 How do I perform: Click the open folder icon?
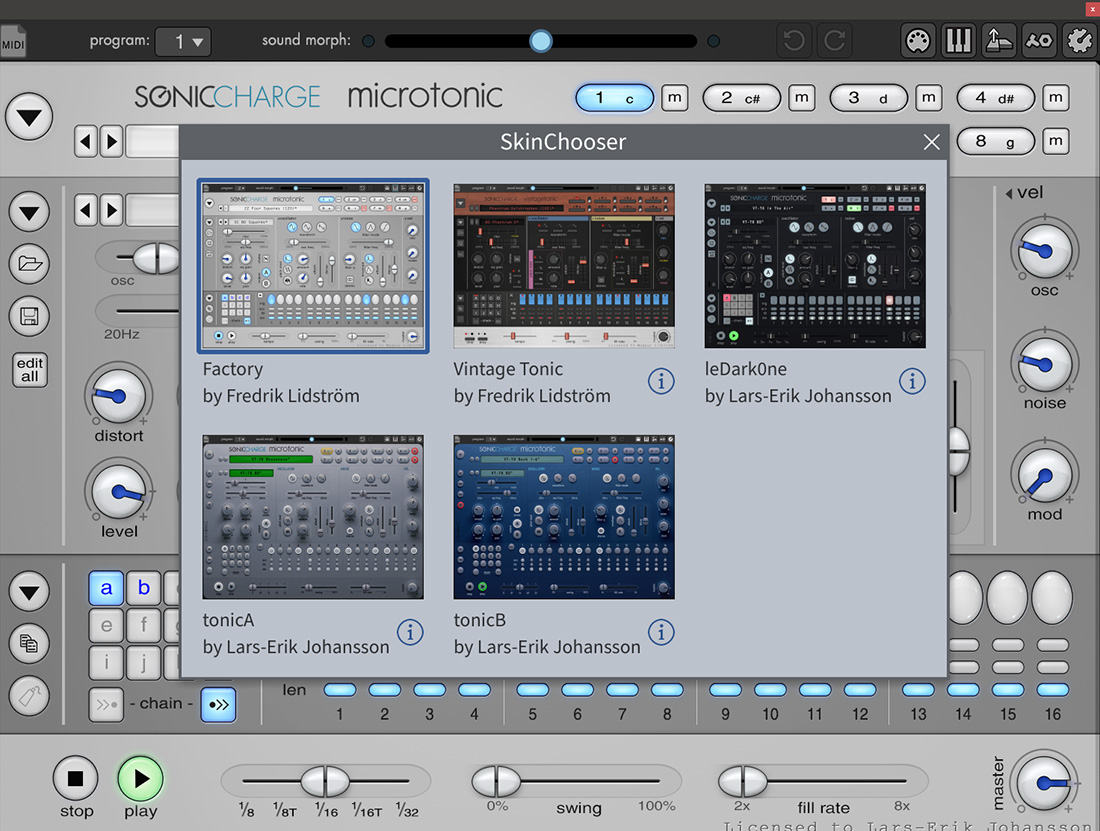click(29, 264)
